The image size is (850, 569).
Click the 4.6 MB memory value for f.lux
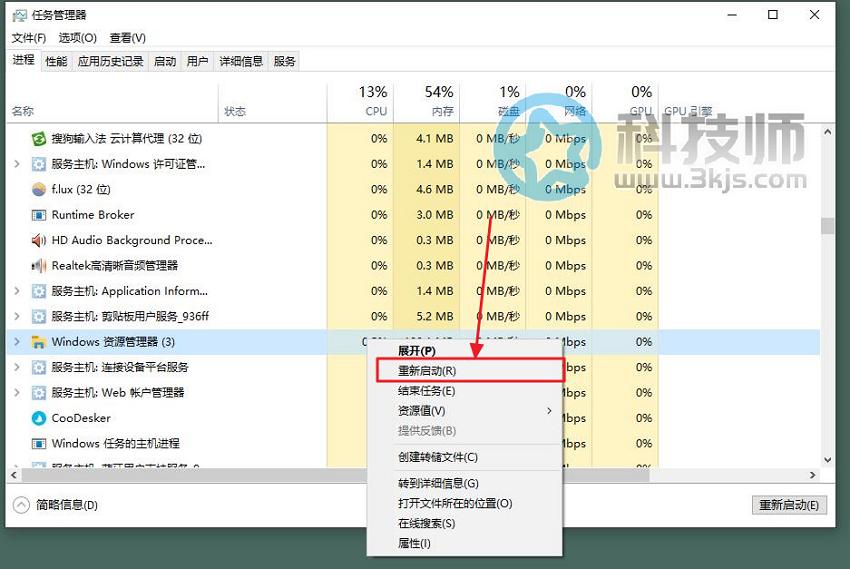click(x=435, y=189)
